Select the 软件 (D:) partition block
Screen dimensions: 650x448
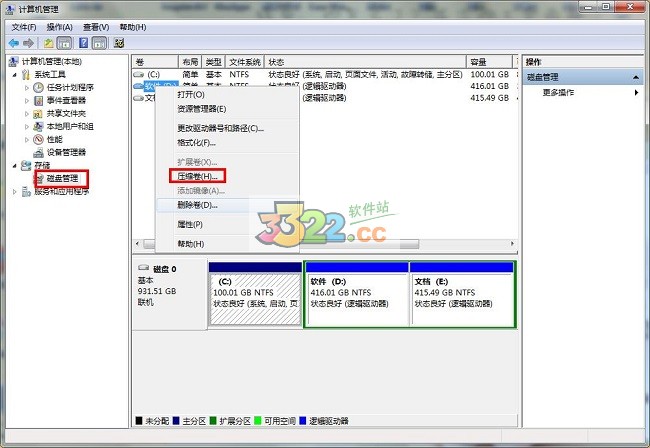355,294
